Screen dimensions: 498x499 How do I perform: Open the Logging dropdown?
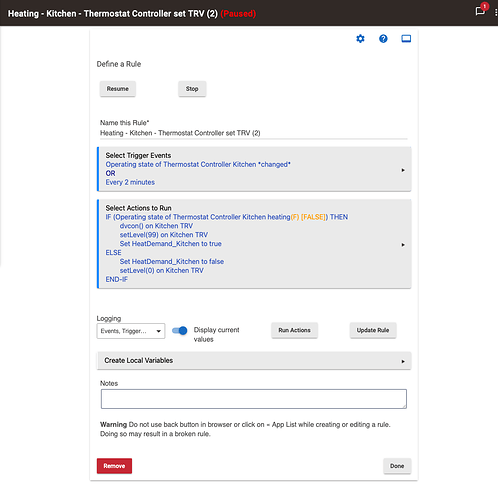[x=131, y=331]
